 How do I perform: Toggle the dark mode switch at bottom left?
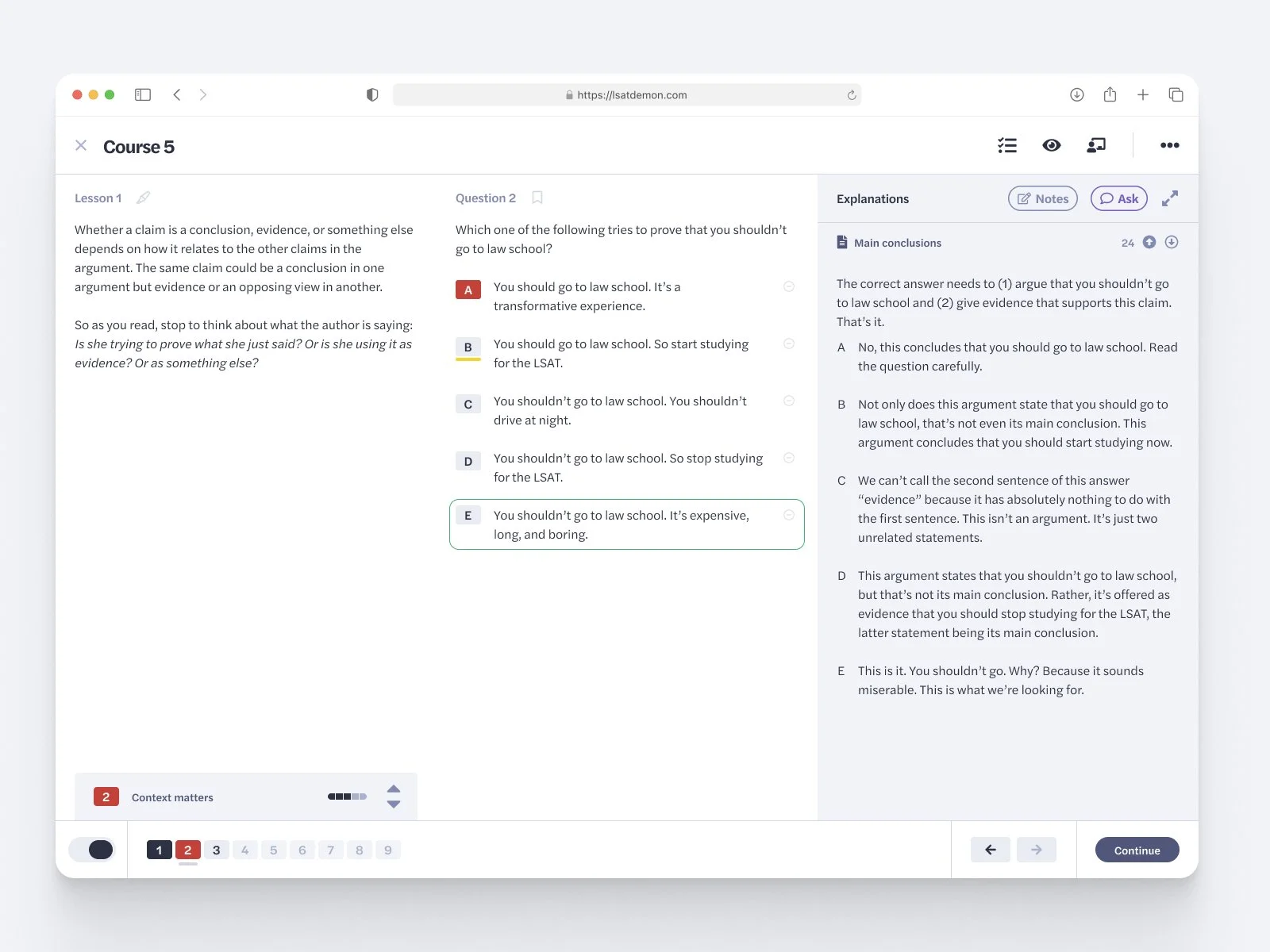pyautogui.click(x=92, y=850)
